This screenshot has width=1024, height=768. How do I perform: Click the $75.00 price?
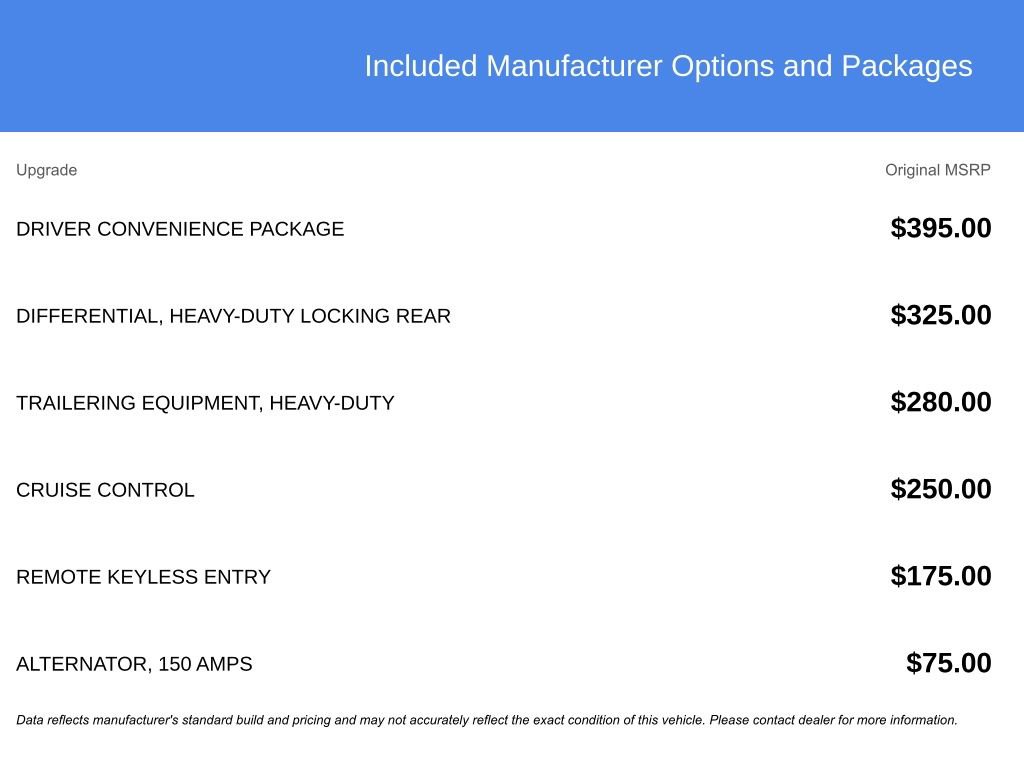pyautogui.click(x=949, y=663)
